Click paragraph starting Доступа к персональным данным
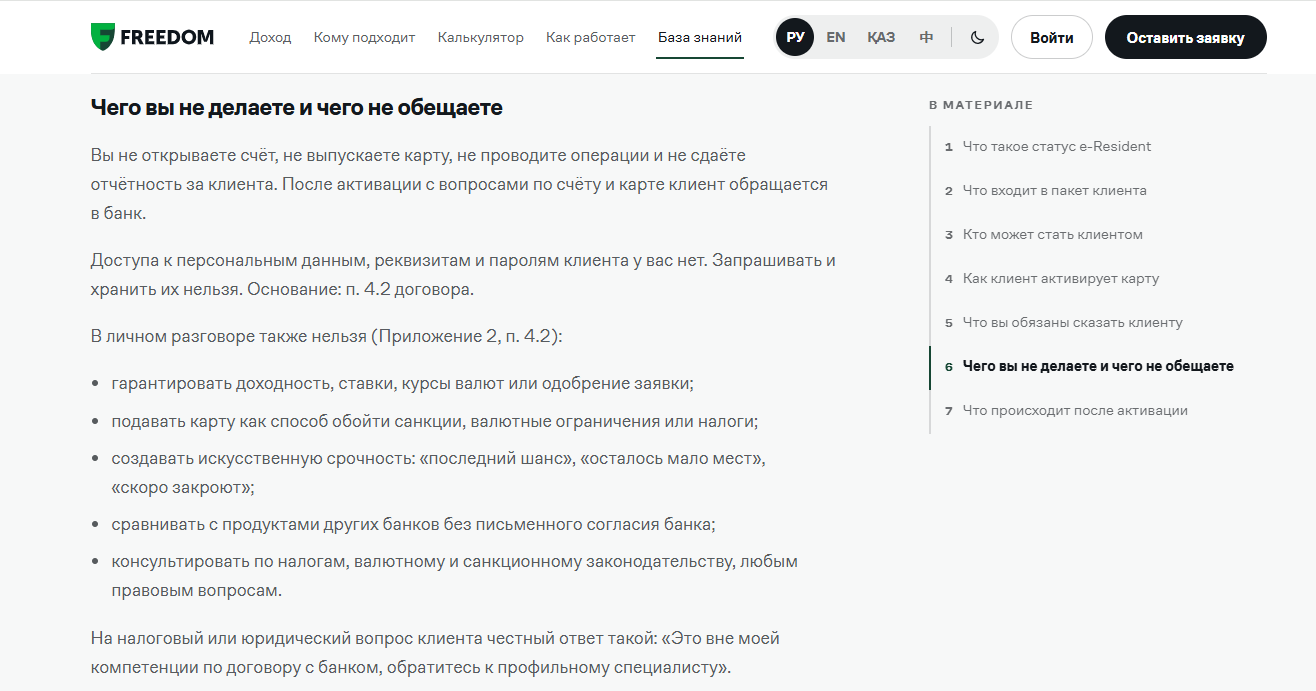This screenshot has width=1316, height=691. (463, 275)
